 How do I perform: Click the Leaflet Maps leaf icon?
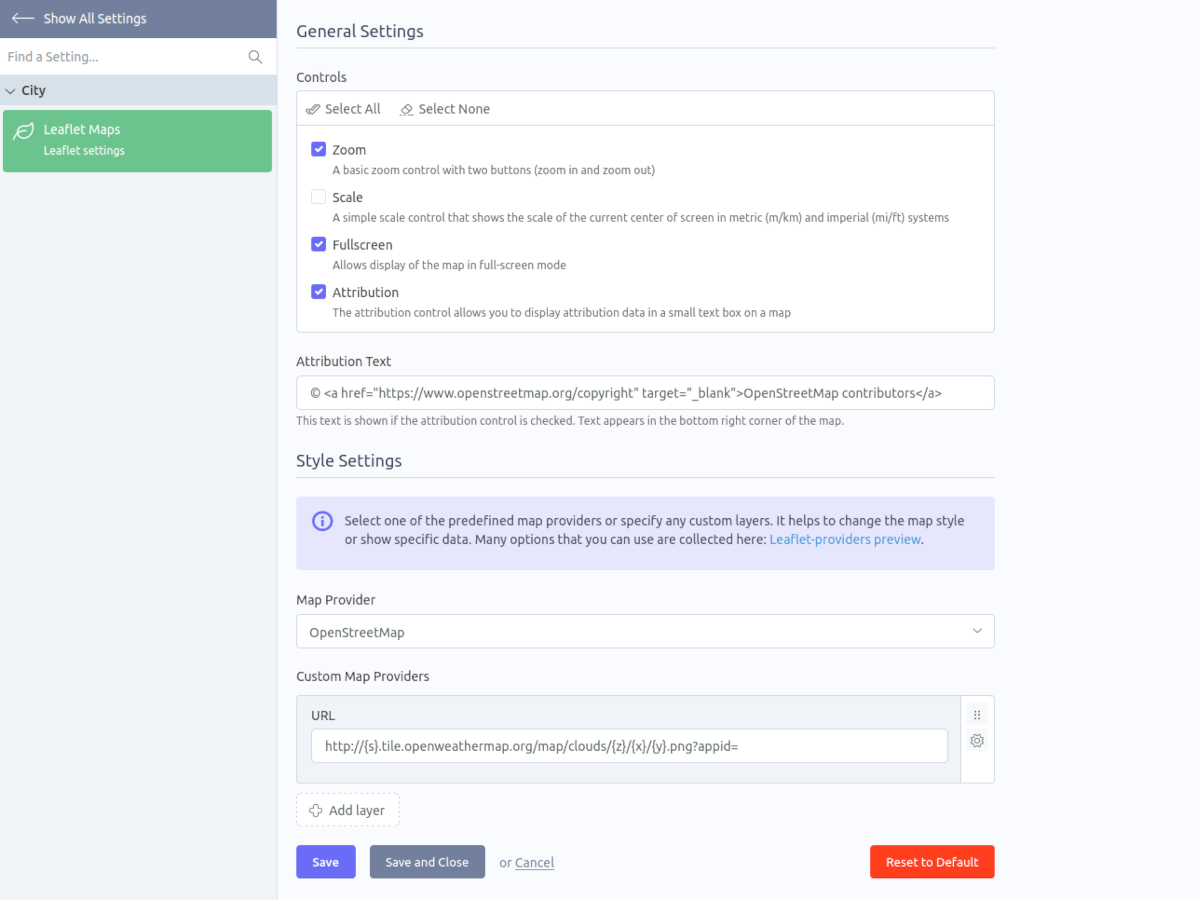23,131
